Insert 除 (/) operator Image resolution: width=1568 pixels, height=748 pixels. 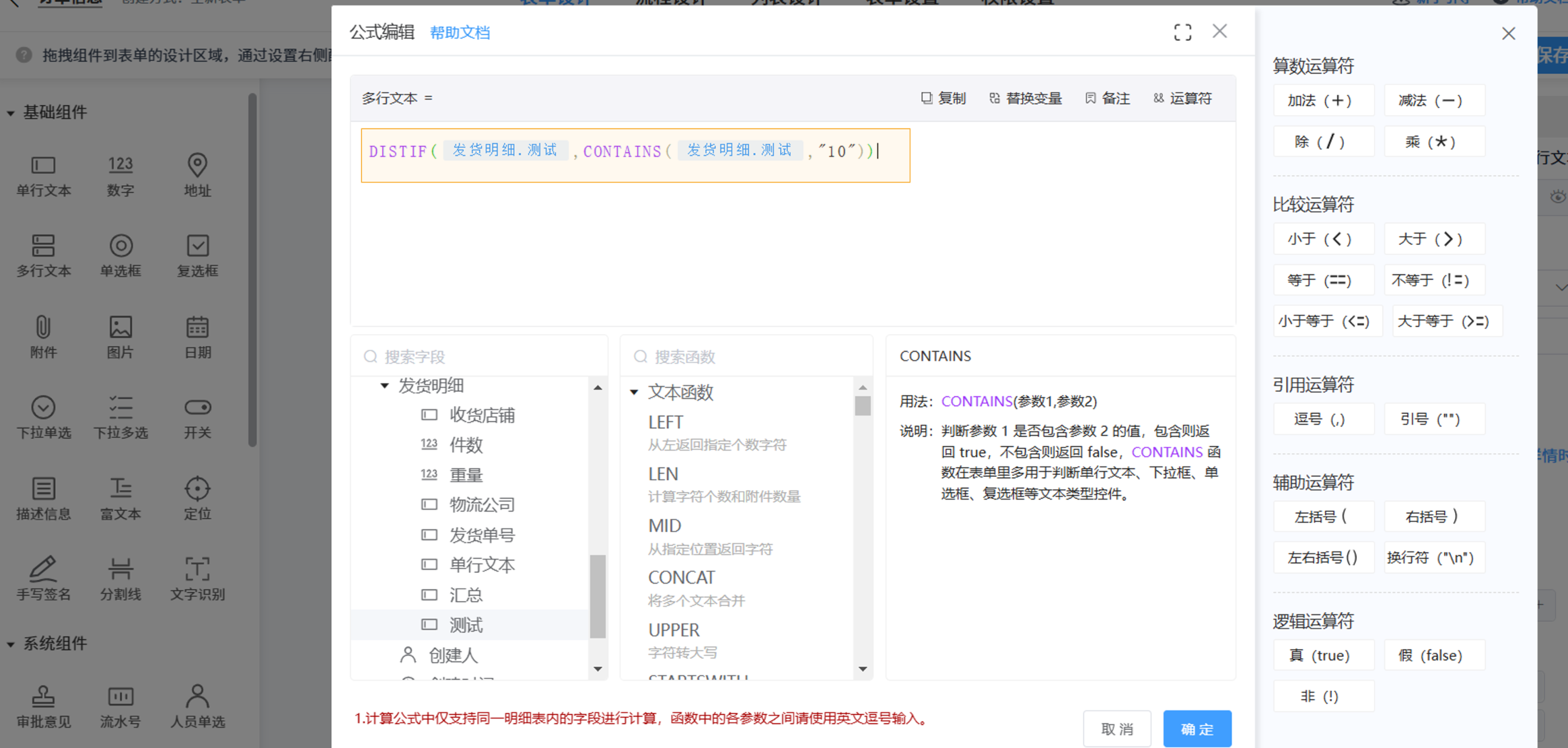(x=1324, y=141)
